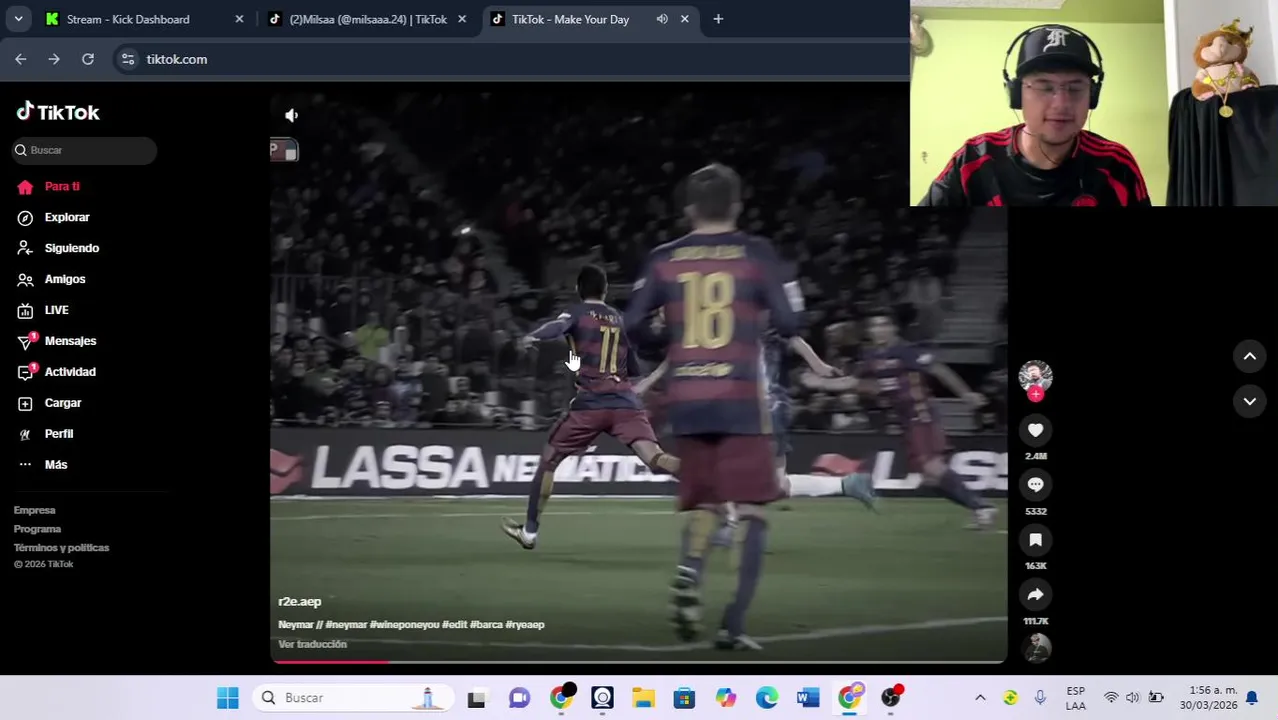This screenshot has height=720, width=1278.
Task: Share the video with the arrow icon
Action: 1035,595
